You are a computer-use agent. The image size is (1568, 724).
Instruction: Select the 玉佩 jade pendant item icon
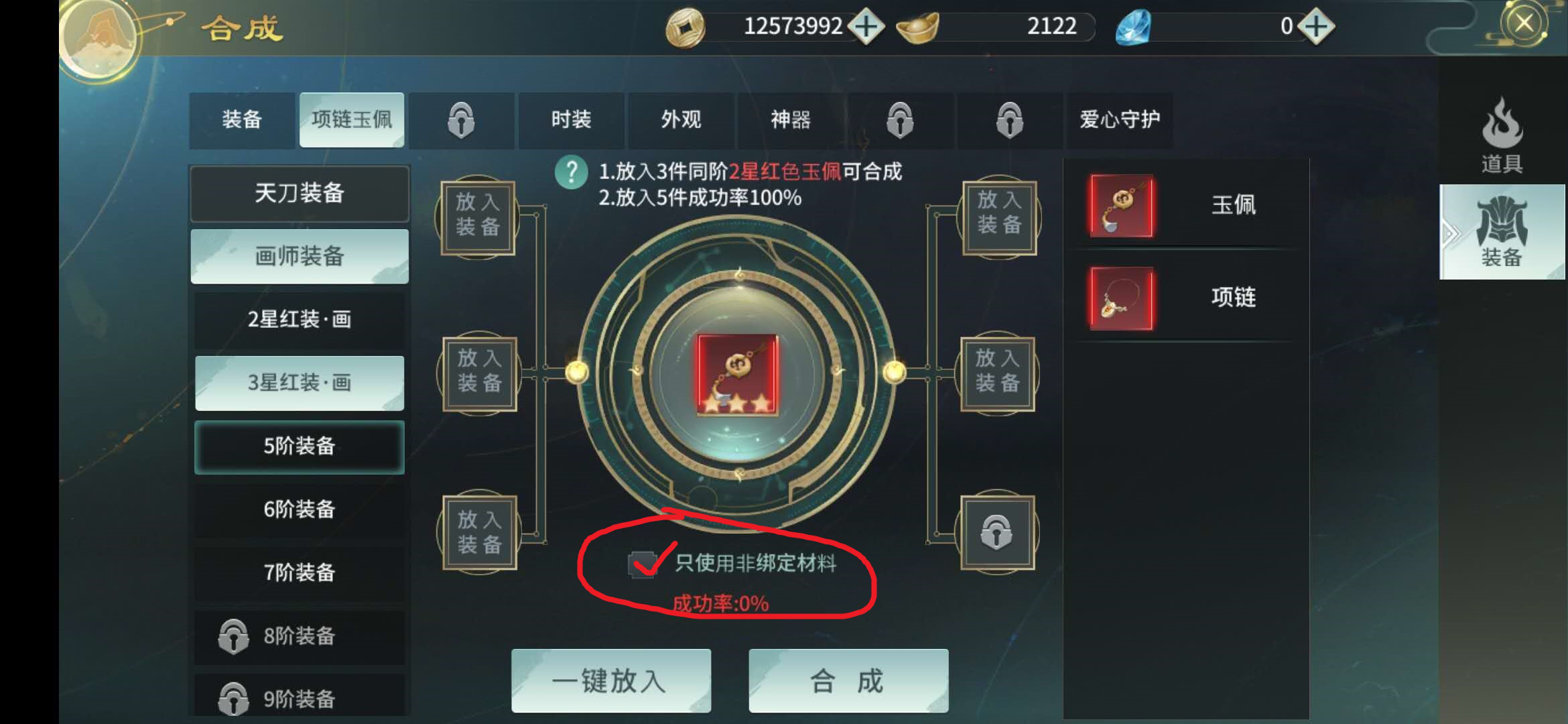(x=1122, y=206)
